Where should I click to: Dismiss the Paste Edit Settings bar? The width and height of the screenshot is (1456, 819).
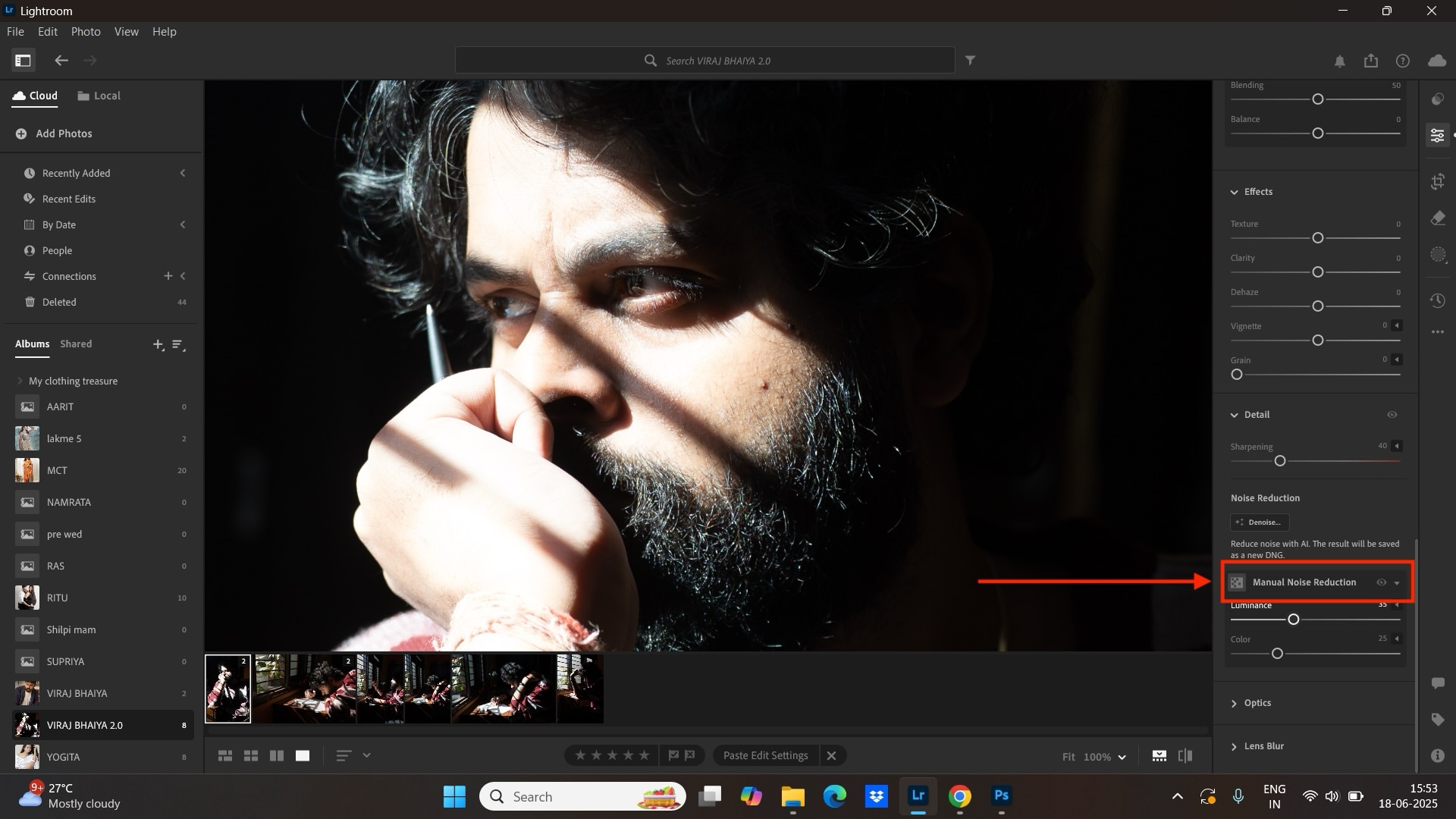831,755
